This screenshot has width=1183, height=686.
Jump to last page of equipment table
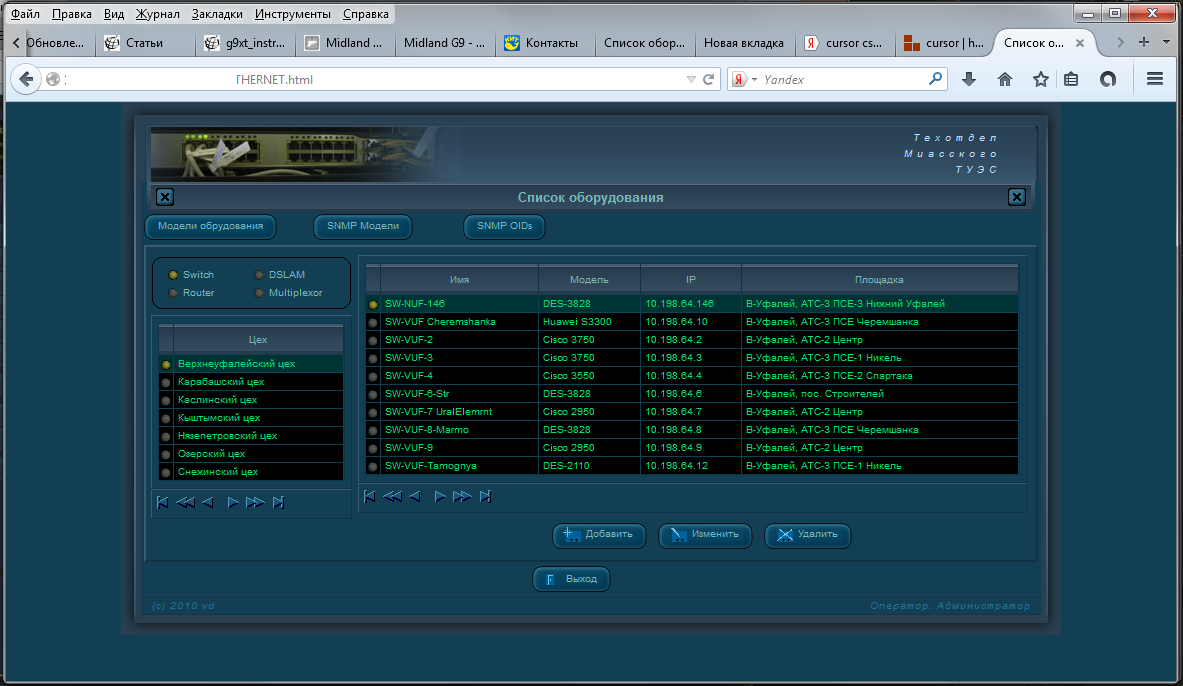tap(485, 496)
